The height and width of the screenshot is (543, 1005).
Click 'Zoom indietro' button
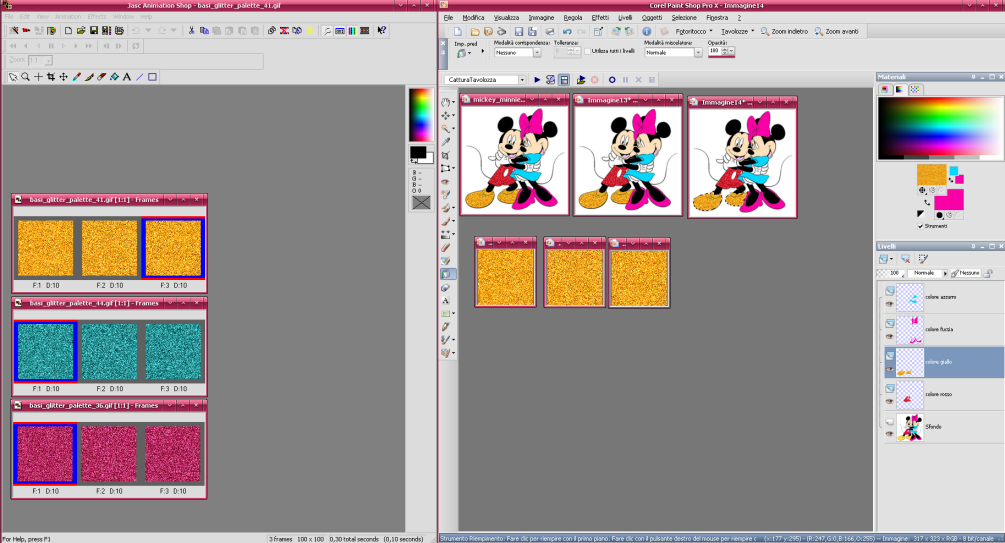[x=784, y=31]
